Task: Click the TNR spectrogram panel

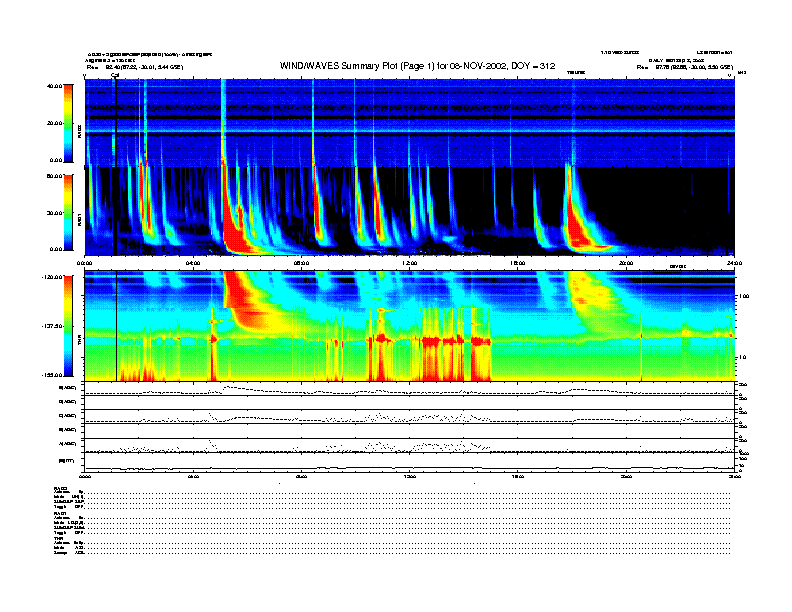Action: [410, 326]
